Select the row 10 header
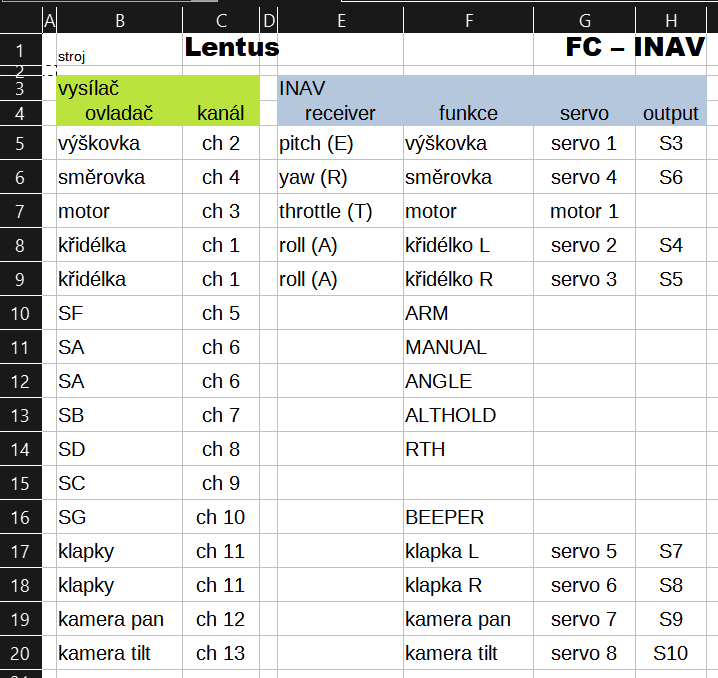 [x=22, y=314]
